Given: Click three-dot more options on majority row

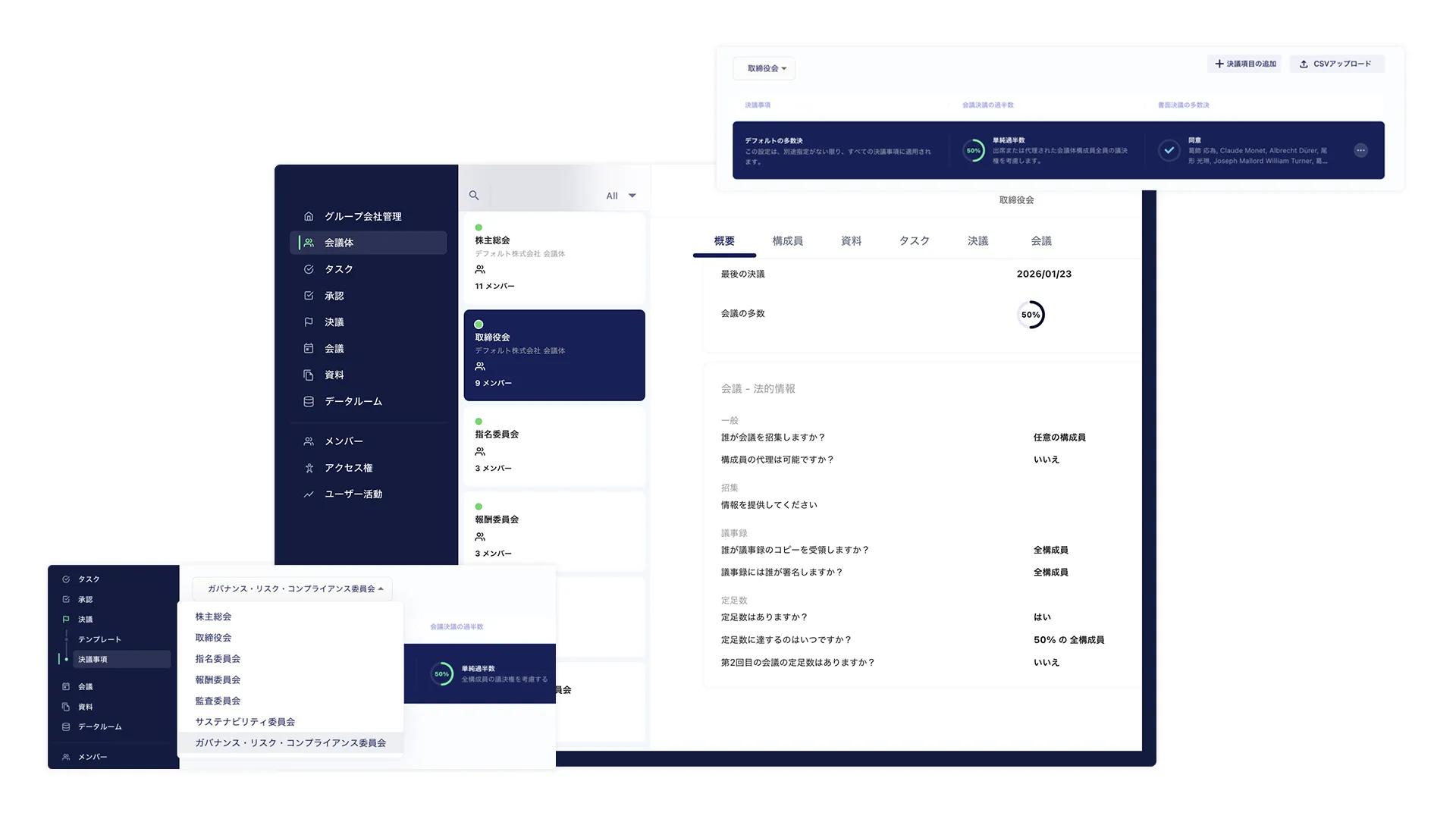Looking at the screenshot, I should coord(1360,151).
